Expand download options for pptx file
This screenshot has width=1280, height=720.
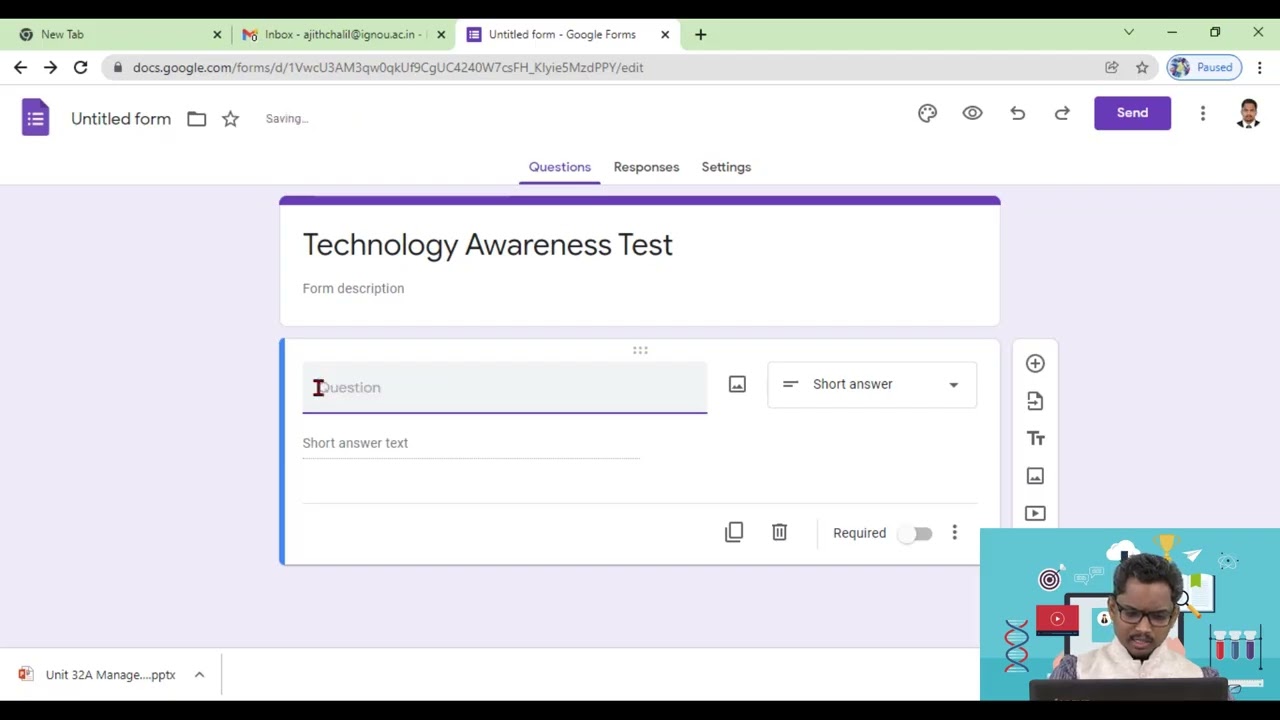click(x=199, y=675)
